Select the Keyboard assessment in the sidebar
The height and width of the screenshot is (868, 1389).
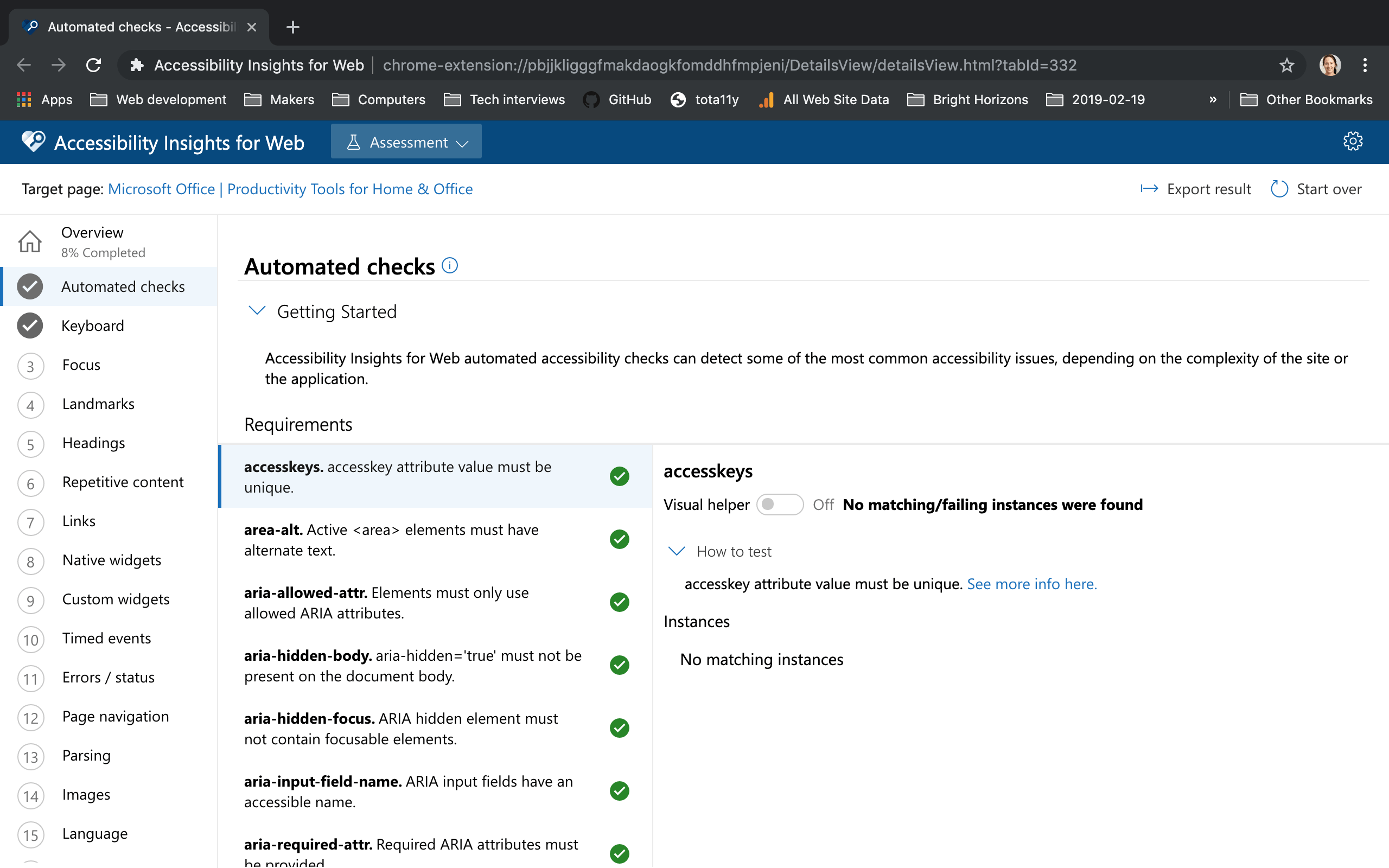pyautogui.click(x=92, y=325)
